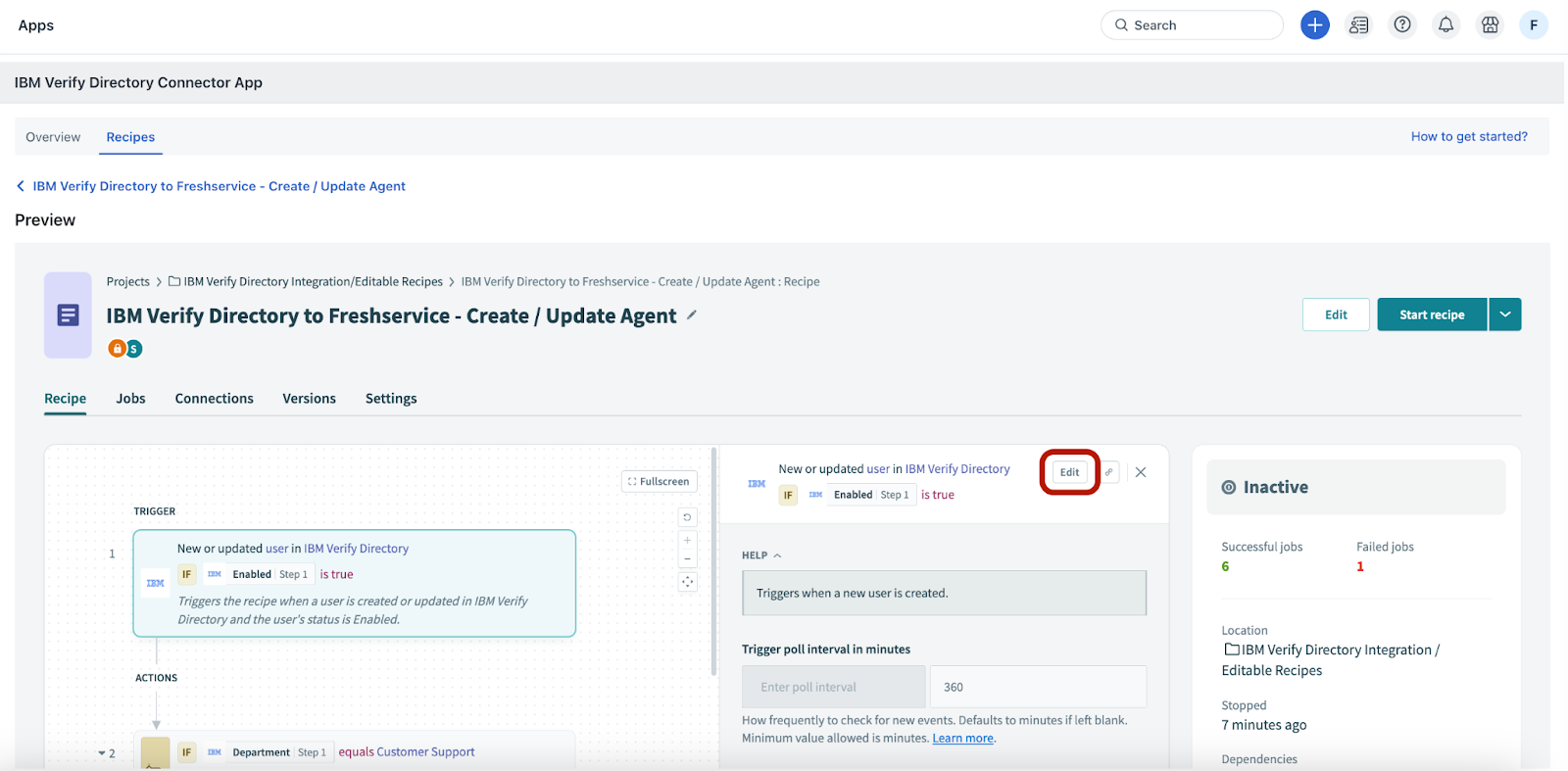The width and height of the screenshot is (1568, 771).
Task: Click the Location folder path text
Action: pyautogui.click(x=1331, y=660)
